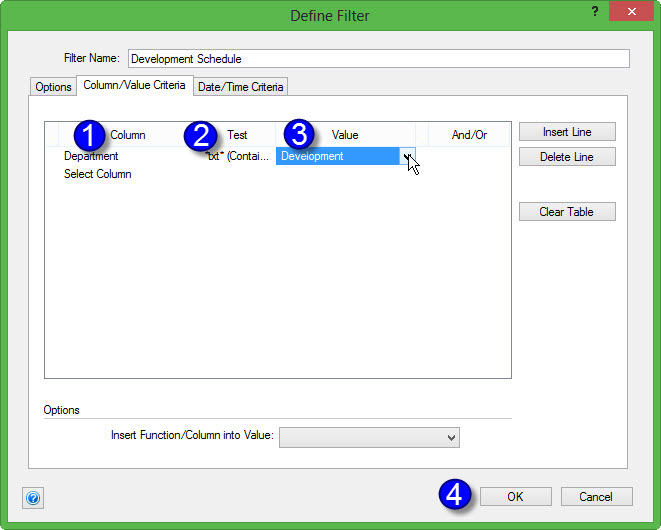
Task: Click the Test column header
Action: [x=237, y=135]
